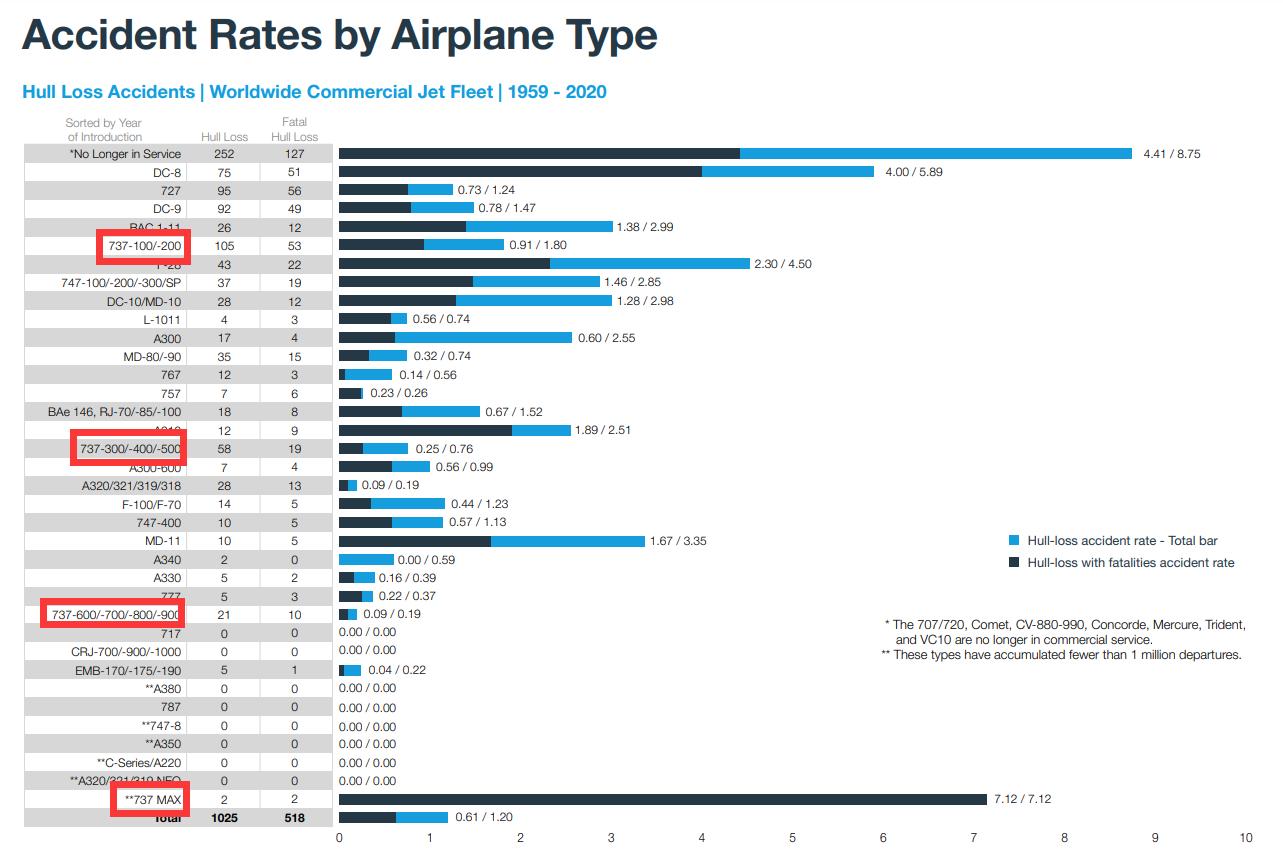
Task: Select the 737-100/-200 row label
Action: tap(144, 245)
